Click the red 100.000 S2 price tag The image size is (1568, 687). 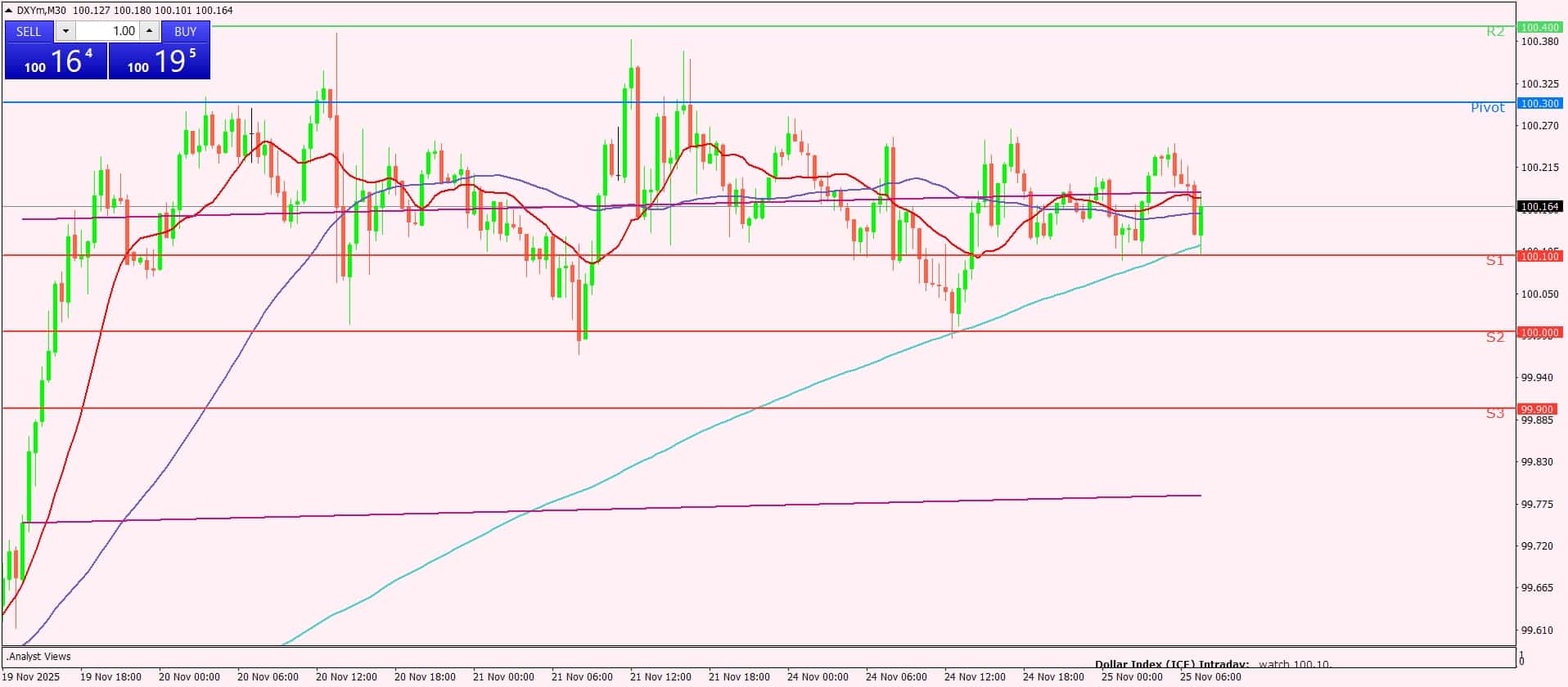[x=1539, y=332]
